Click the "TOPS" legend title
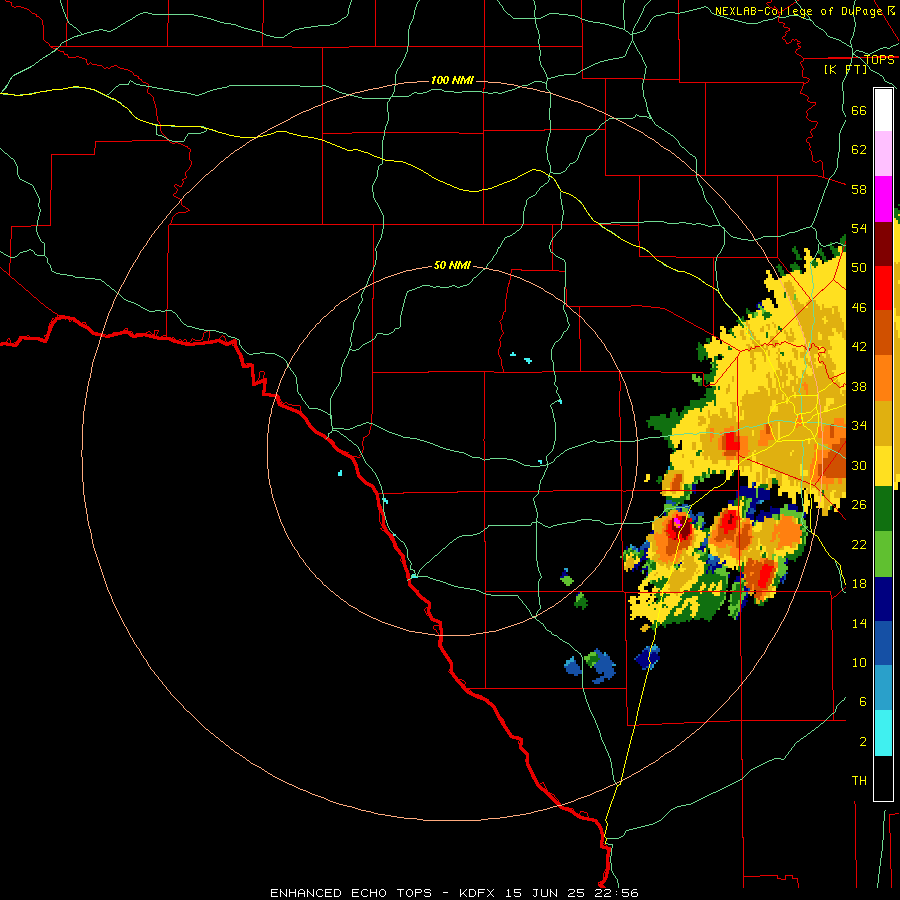Screen dimensions: 900x900 (x=879, y=59)
